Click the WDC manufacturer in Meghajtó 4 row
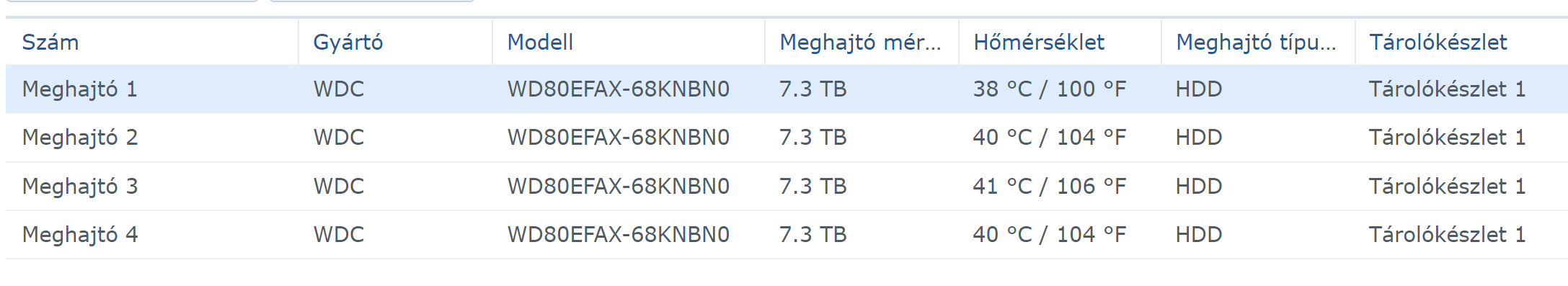Viewport: 1568px width, 286px height. point(339,235)
